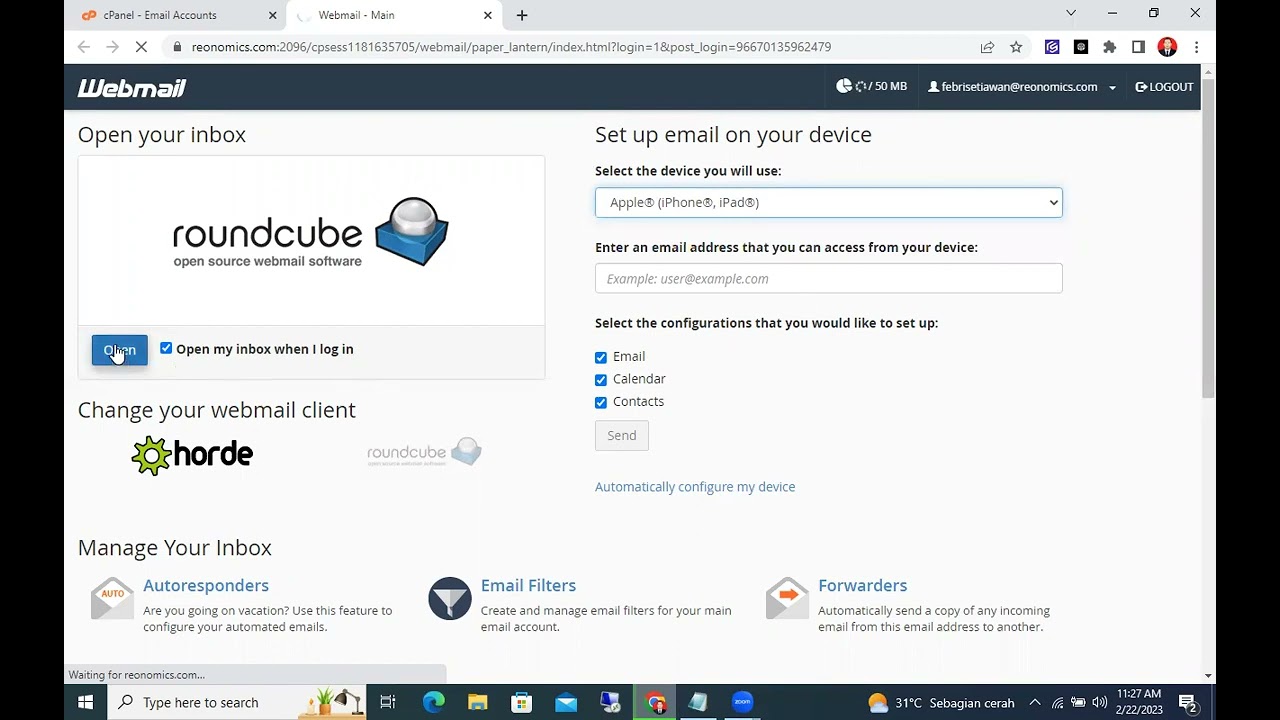Click the browser forward arrow

[112, 47]
